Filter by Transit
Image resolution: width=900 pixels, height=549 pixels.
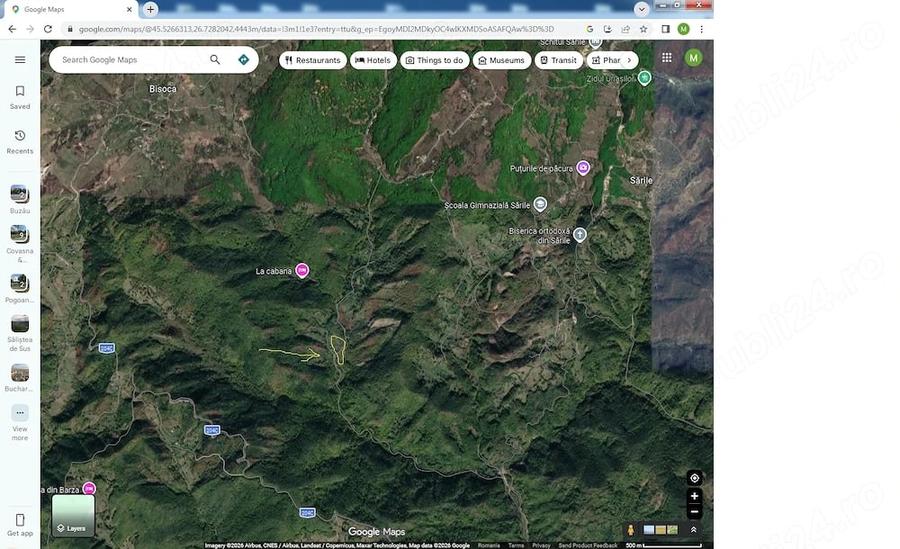tap(558, 60)
